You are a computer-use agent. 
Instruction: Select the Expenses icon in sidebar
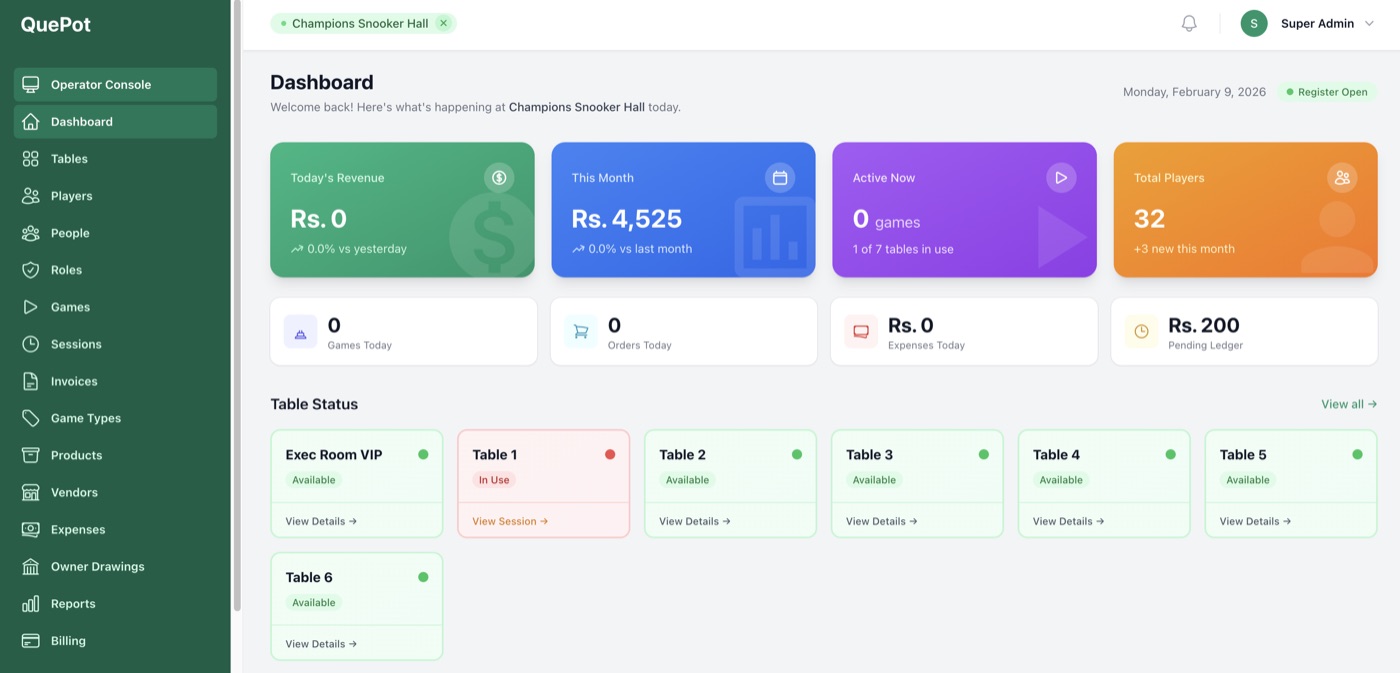pos(31,528)
